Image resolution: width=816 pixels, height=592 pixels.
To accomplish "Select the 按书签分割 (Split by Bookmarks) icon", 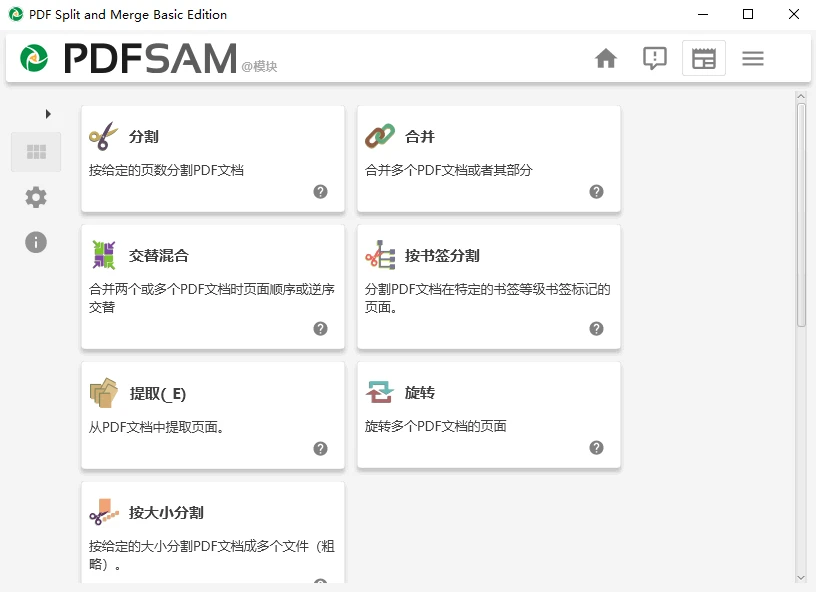I will pos(382,256).
